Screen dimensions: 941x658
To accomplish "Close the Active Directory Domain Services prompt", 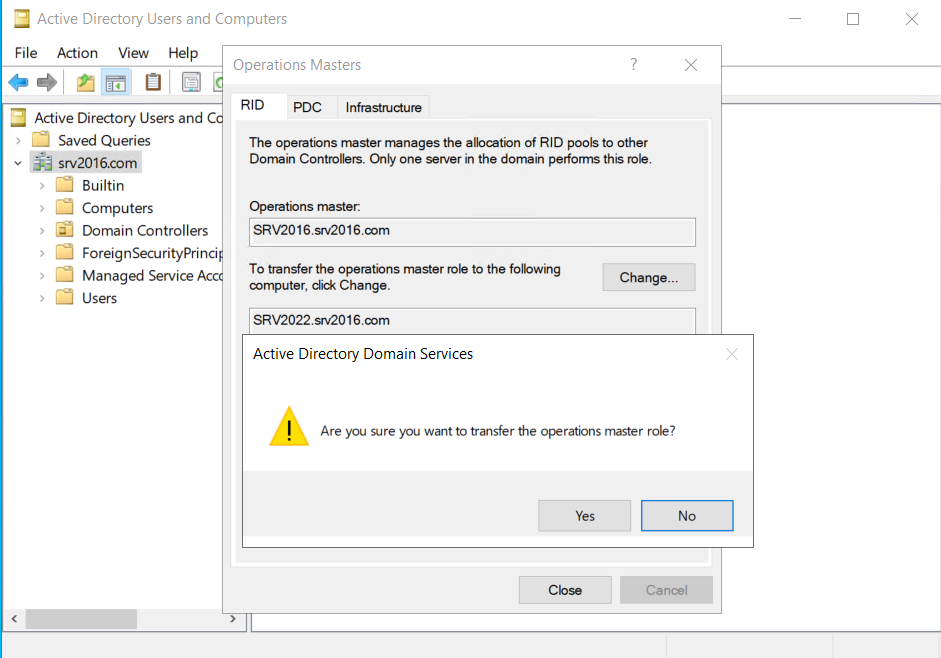I will click(732, 354).
